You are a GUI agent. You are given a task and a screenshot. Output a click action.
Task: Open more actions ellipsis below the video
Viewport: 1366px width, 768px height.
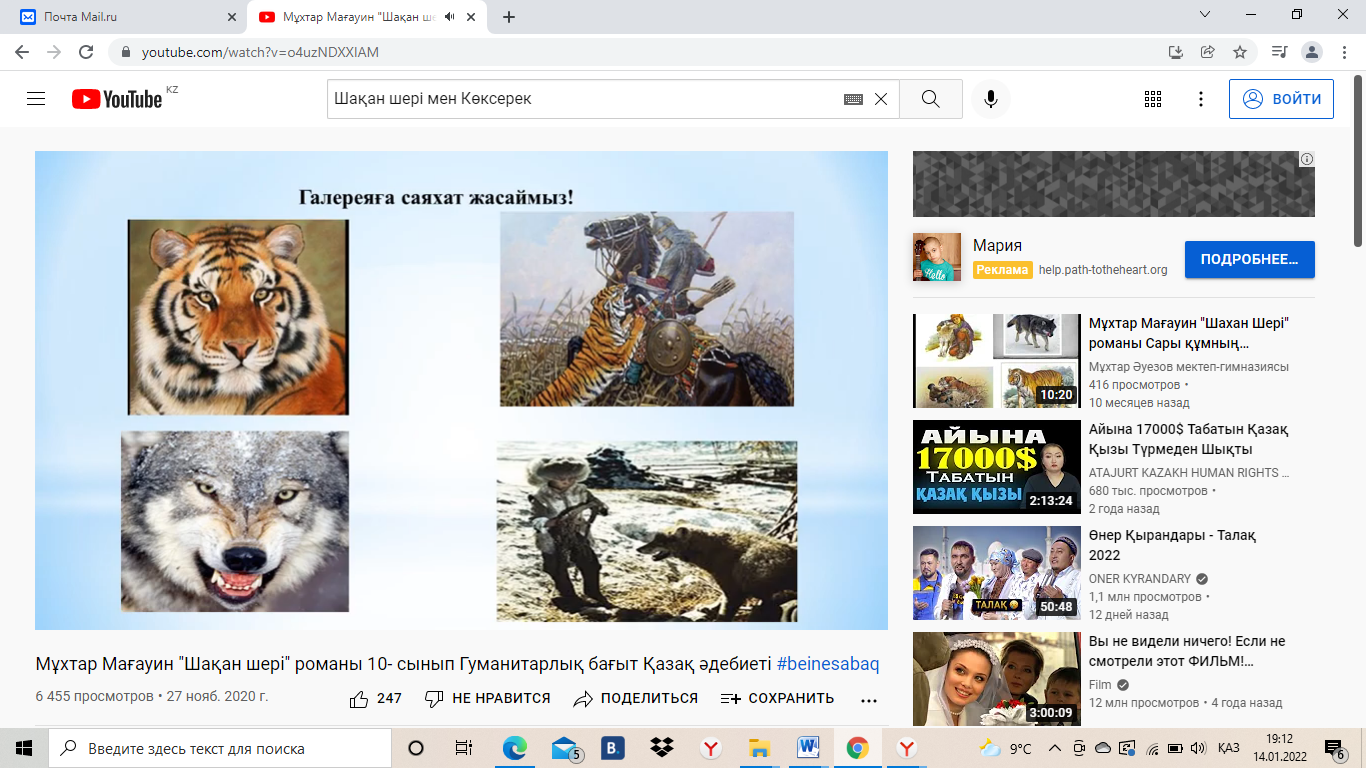(868, 700)
